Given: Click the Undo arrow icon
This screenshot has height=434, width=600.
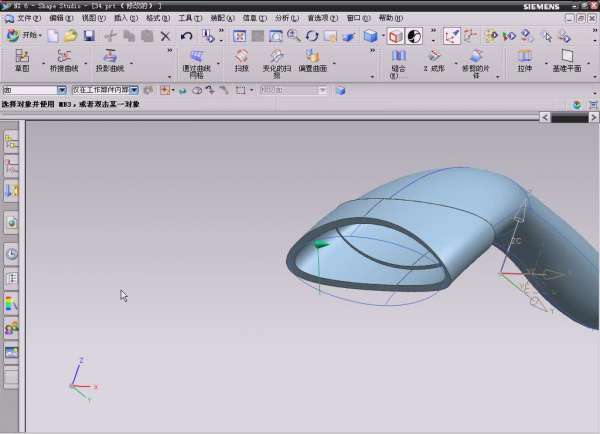Looking at the screenshot, I should click(186, 35).
